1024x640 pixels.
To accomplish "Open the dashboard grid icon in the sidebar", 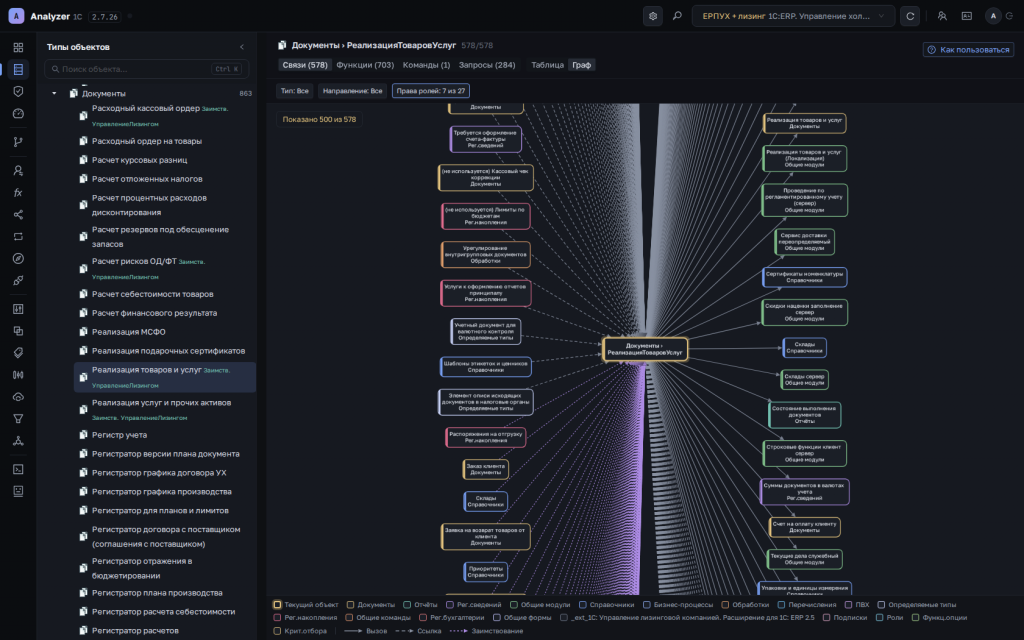I will point(18,48).
